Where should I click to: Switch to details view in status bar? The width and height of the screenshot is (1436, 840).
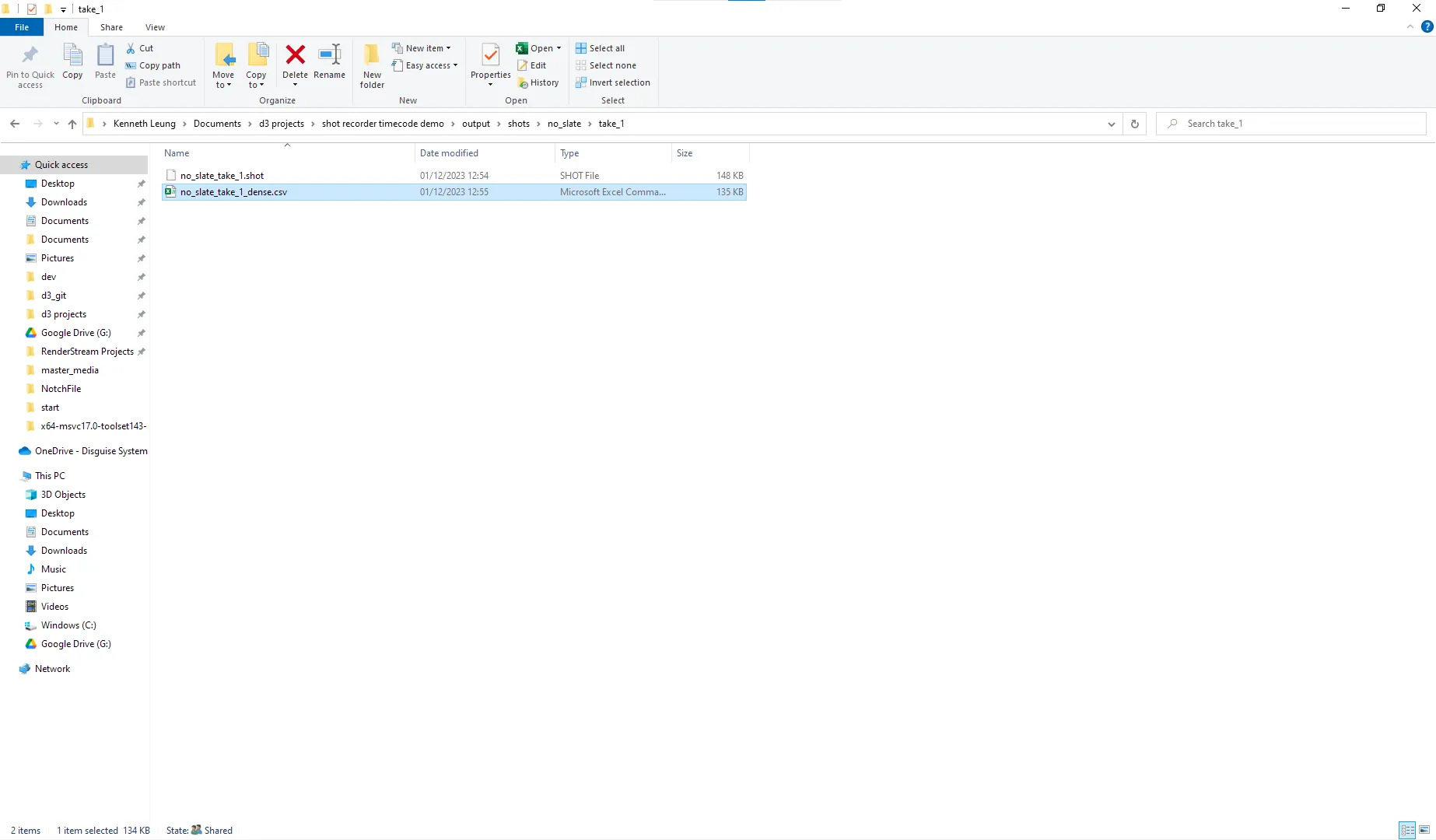1407,830
